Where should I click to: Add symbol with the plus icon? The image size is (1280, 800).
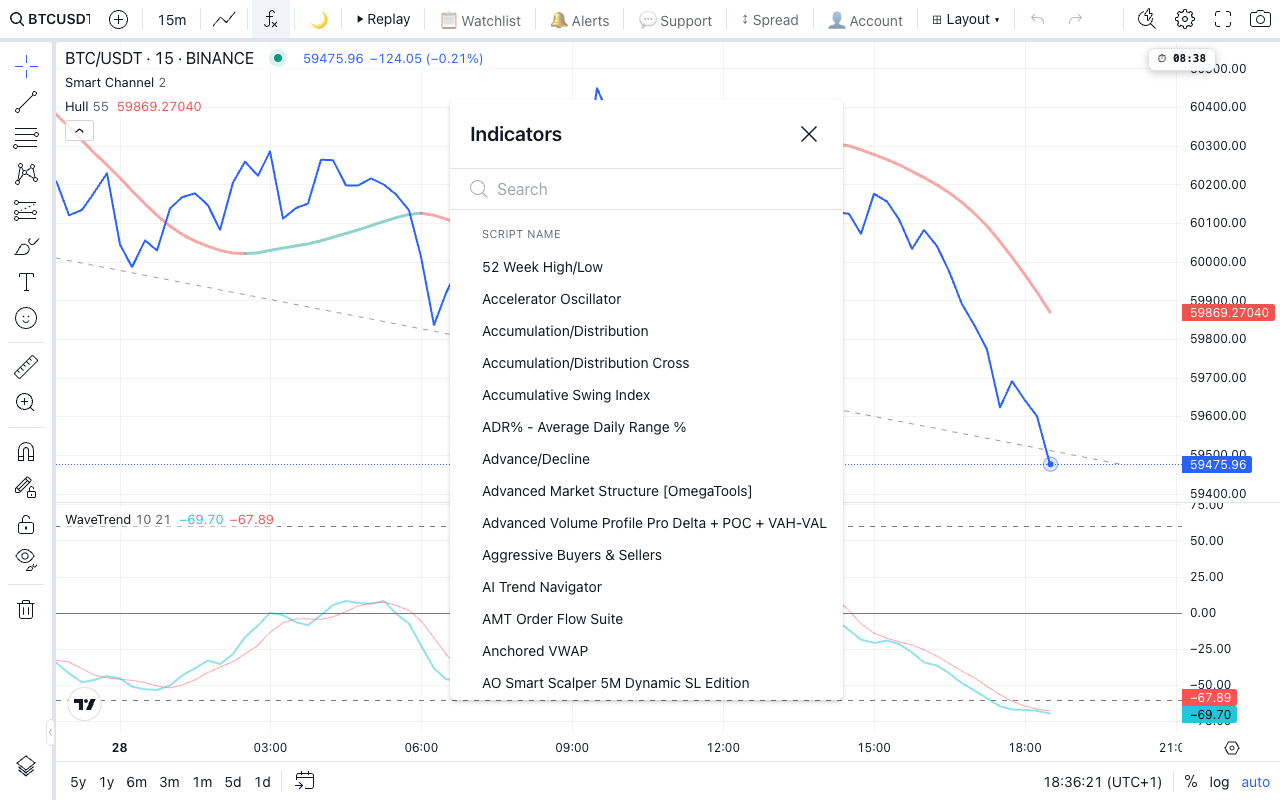pos(118,19)
